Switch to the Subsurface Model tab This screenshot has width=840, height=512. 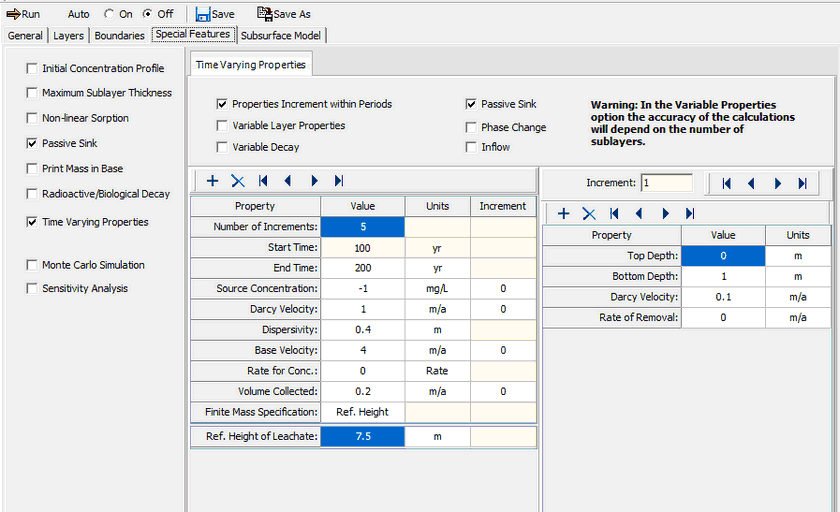pos(282,35)
